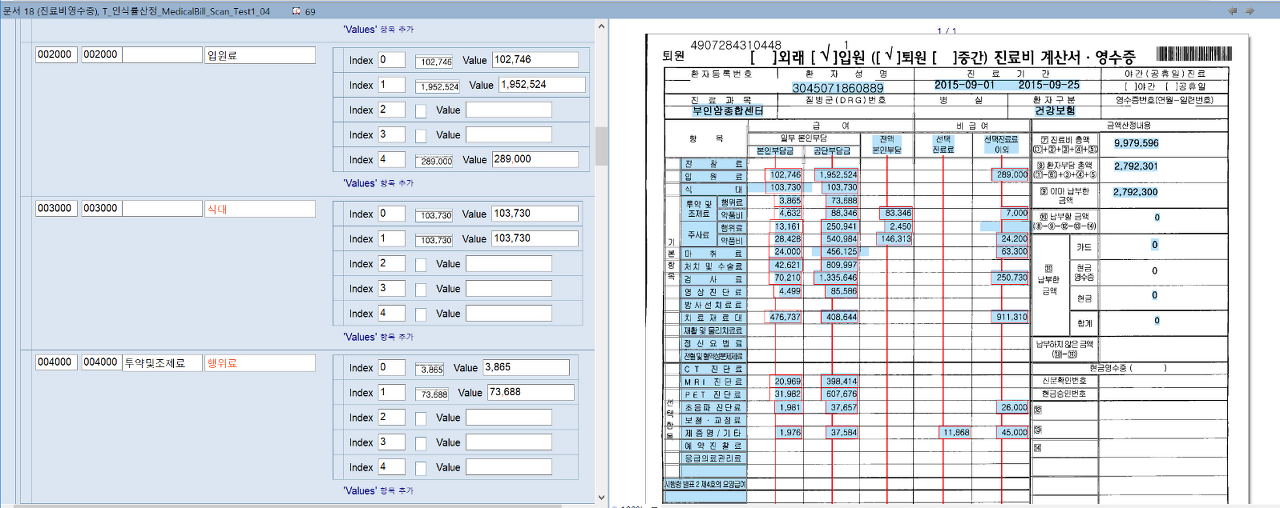Click the 250,730 cell on the bill
This screenshot has height=508, width=1280.
pyautogui.click(x=1009, y=277)
